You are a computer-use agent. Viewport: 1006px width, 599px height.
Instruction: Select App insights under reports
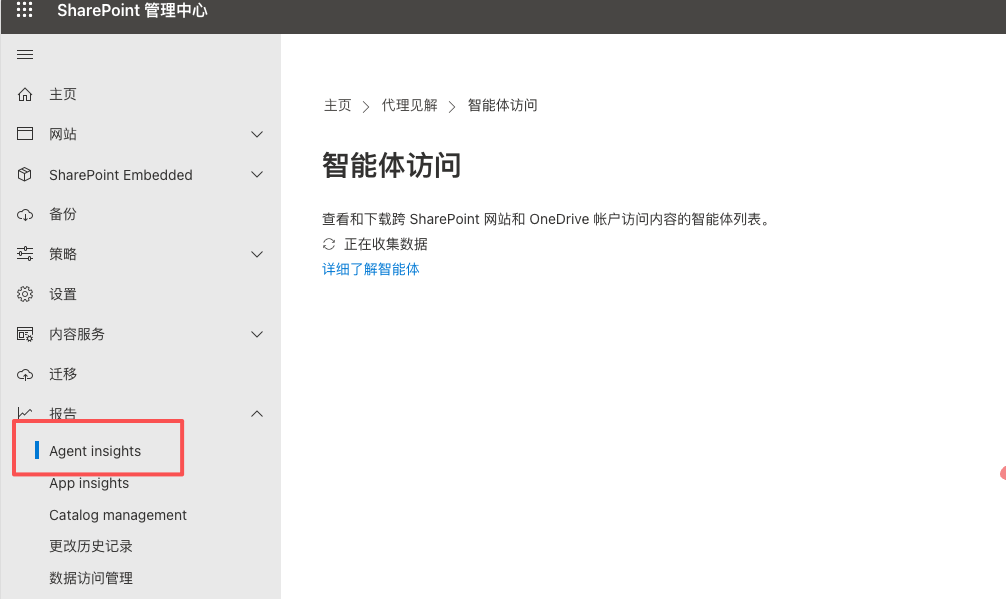(89, 483)
